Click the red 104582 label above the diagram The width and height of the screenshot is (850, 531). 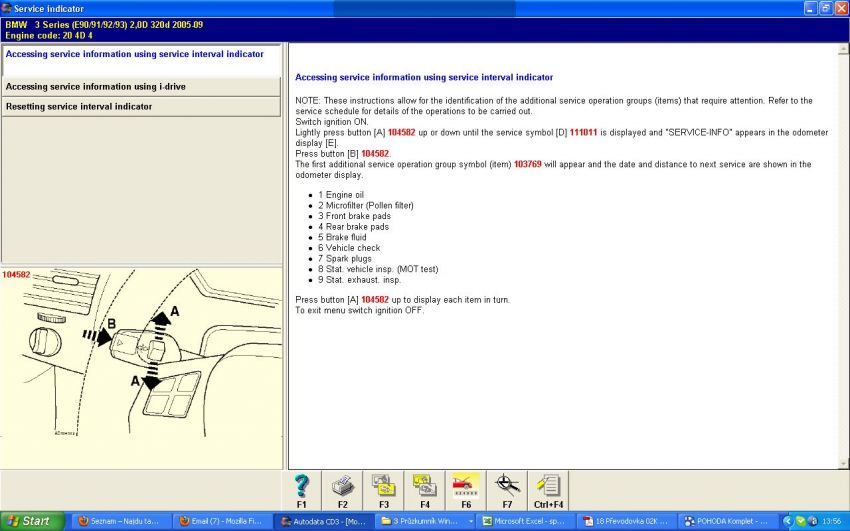tap(16, 275)
